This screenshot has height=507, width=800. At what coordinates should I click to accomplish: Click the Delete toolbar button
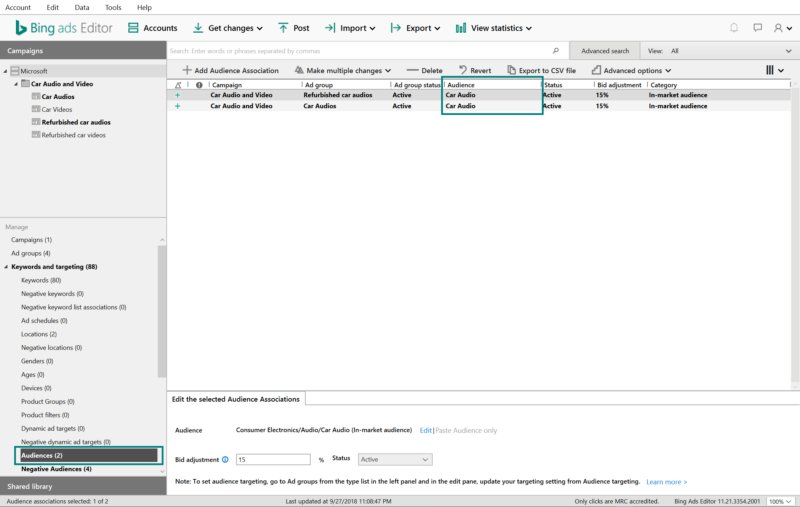pyautogui.click(x=424, y=70)
